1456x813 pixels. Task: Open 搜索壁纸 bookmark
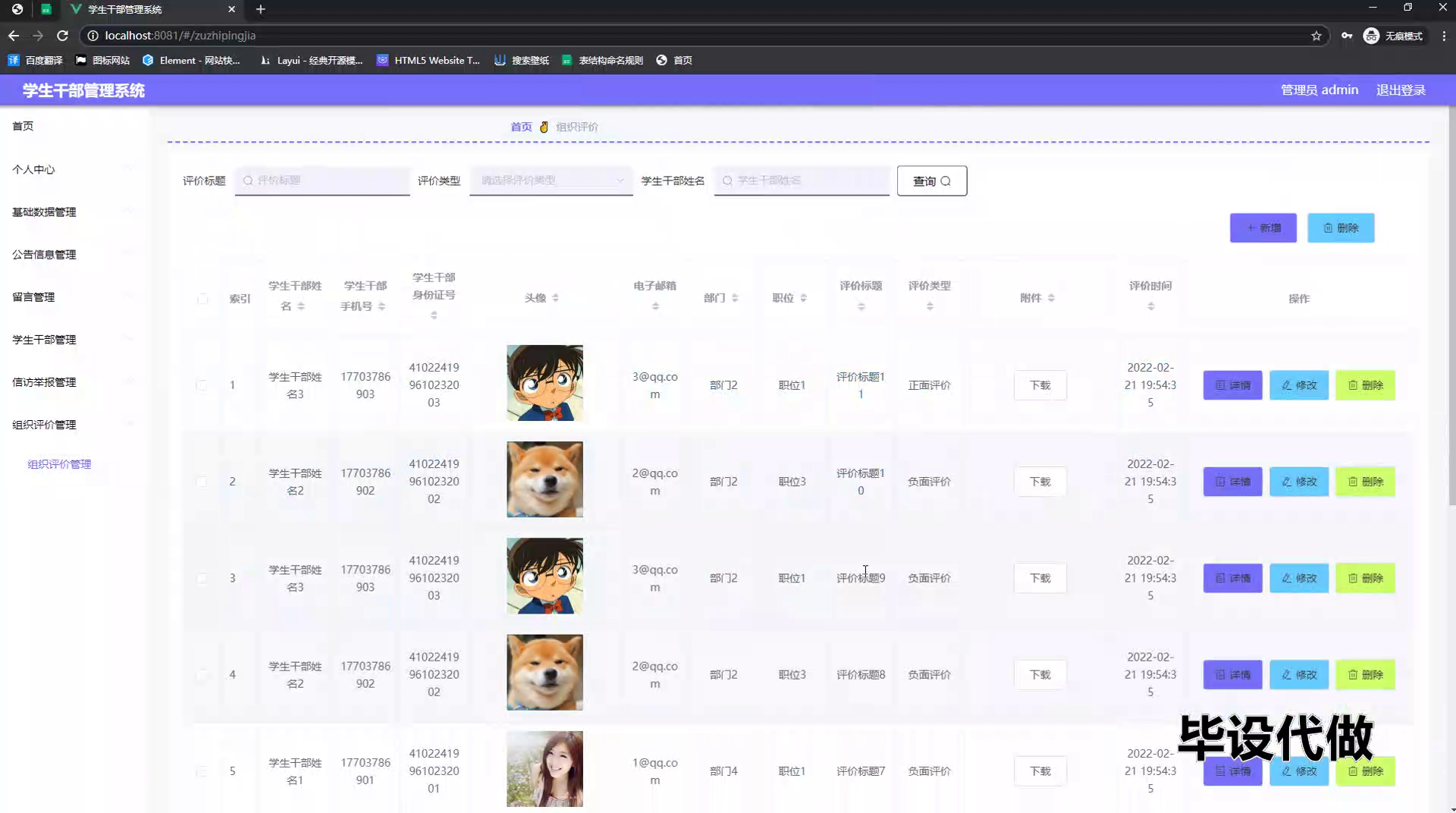coord(522,60)
